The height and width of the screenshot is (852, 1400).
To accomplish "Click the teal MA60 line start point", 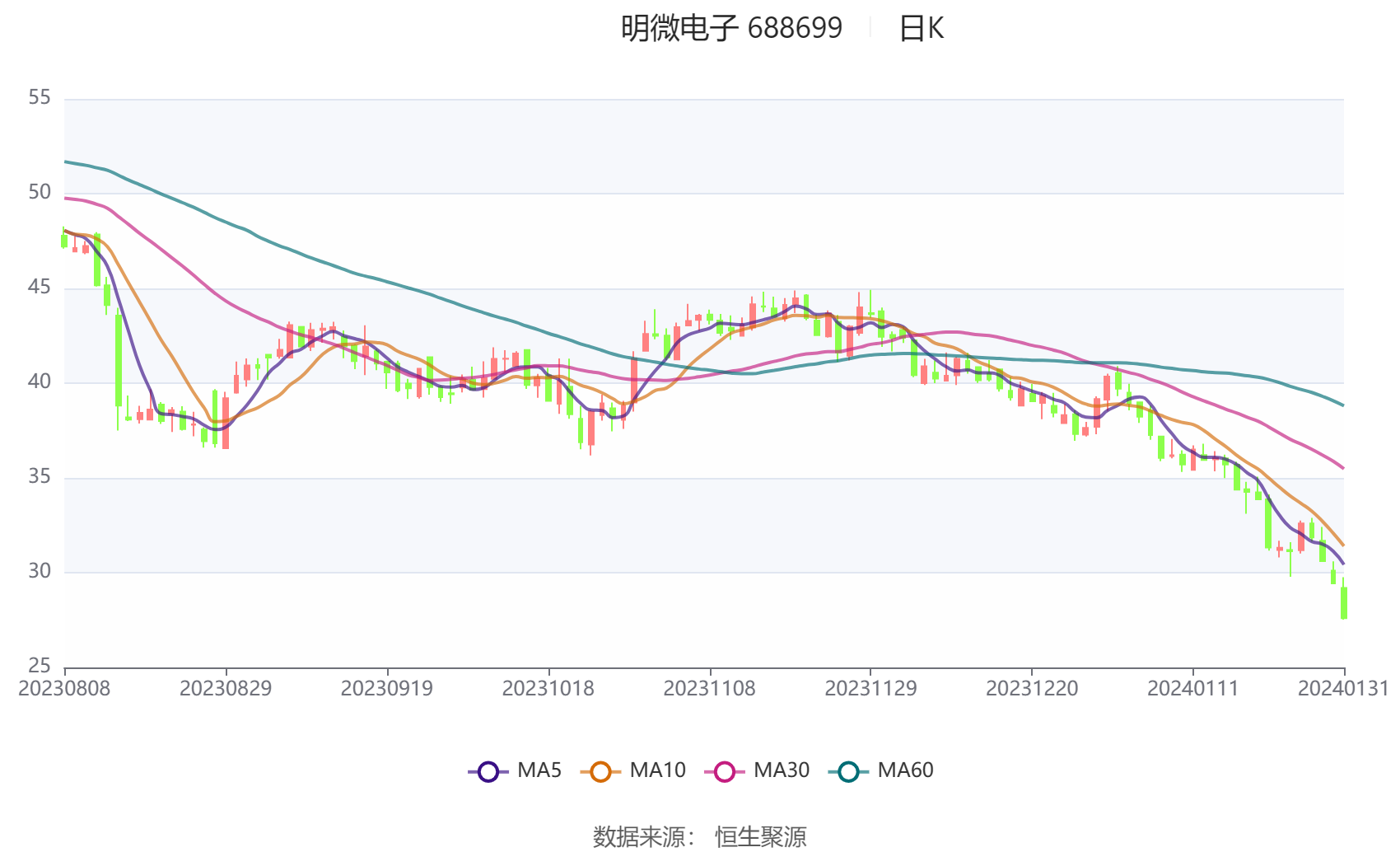I will 65,162.
